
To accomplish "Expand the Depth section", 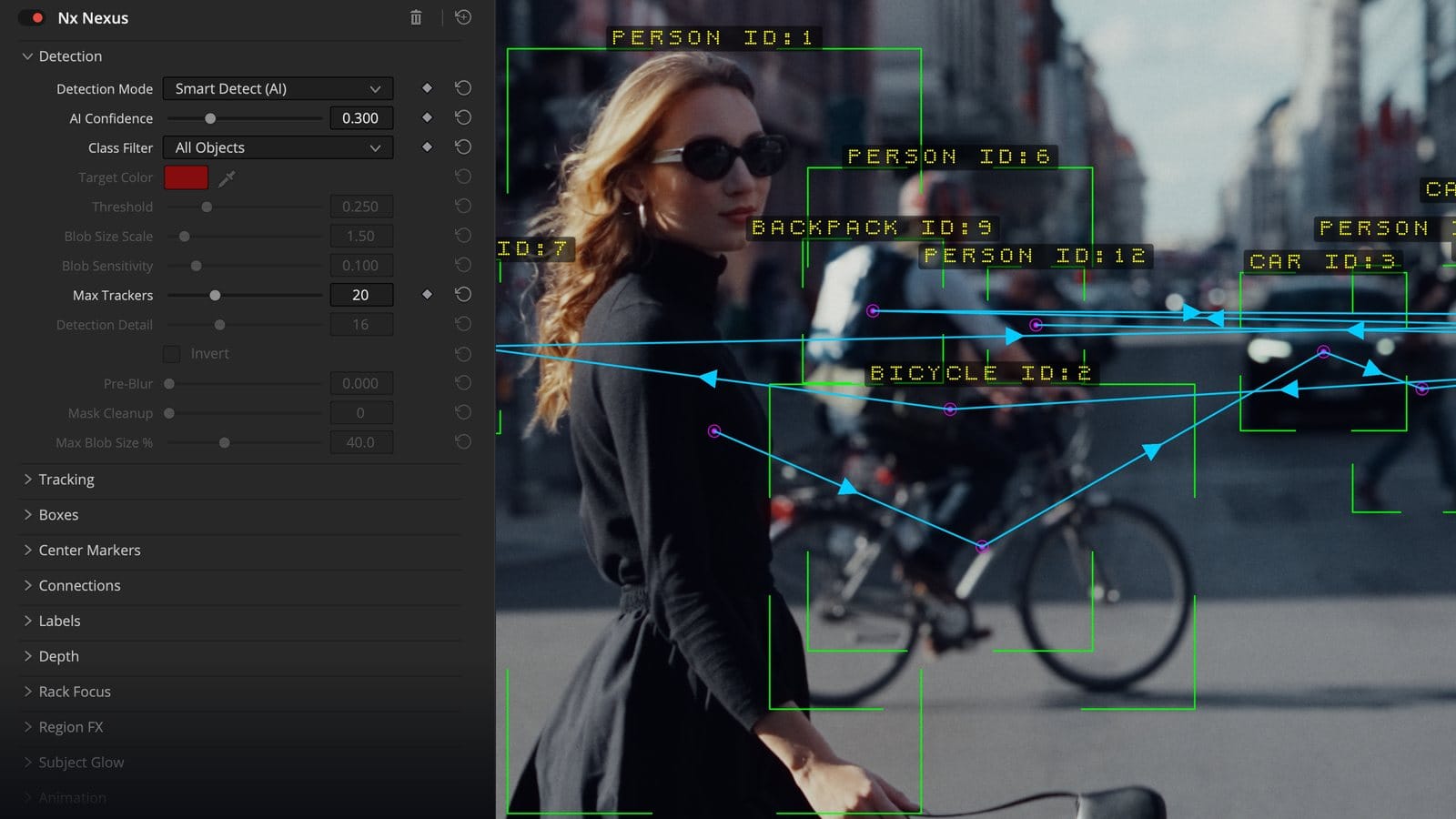I will point(27,656).
